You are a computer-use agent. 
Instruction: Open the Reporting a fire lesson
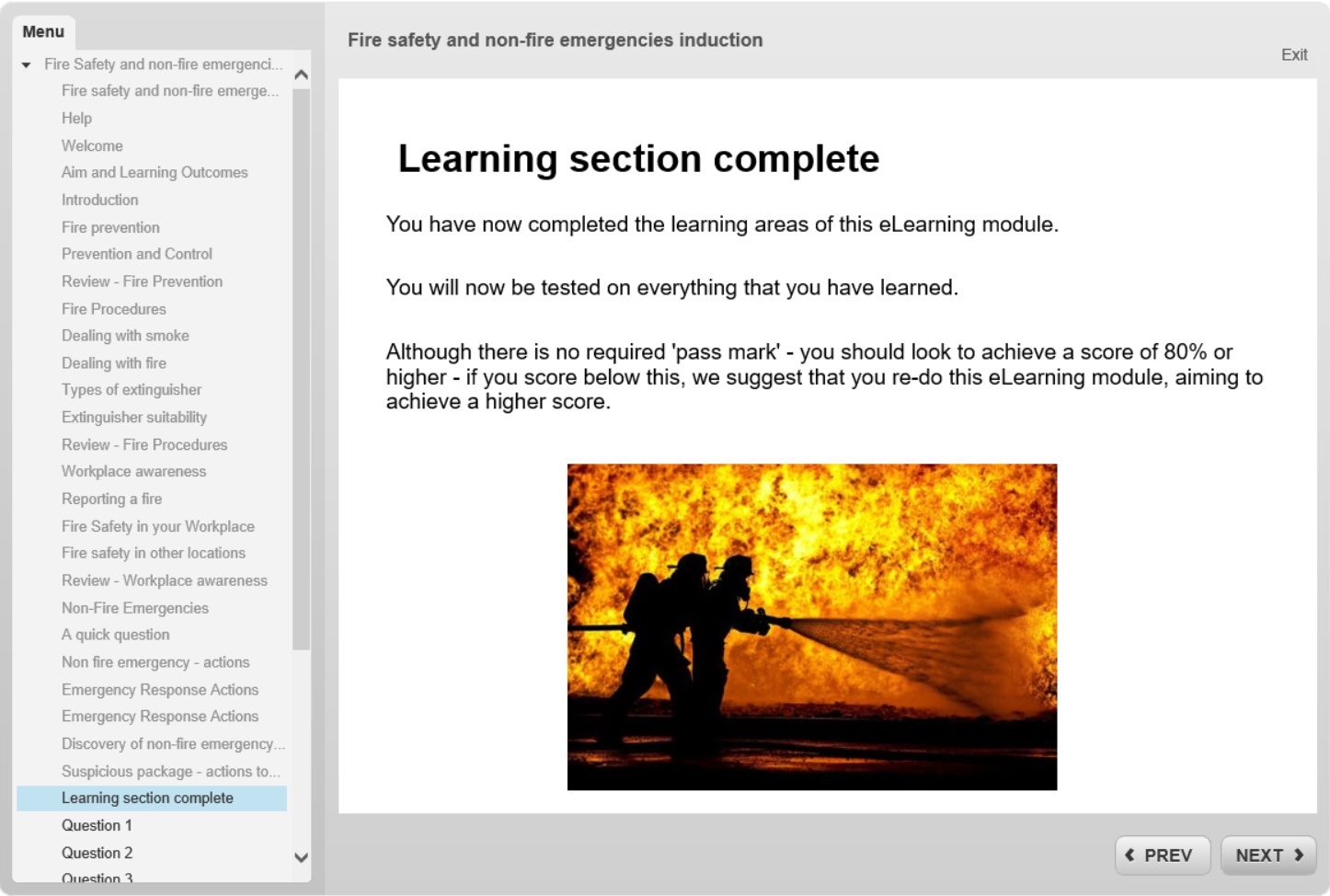click(x=111, y=499)
